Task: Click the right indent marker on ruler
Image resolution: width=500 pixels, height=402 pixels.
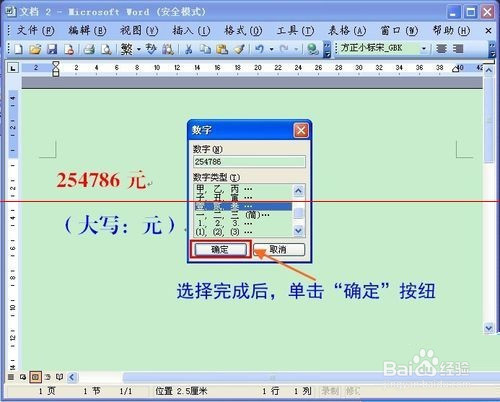Action: 456,69
